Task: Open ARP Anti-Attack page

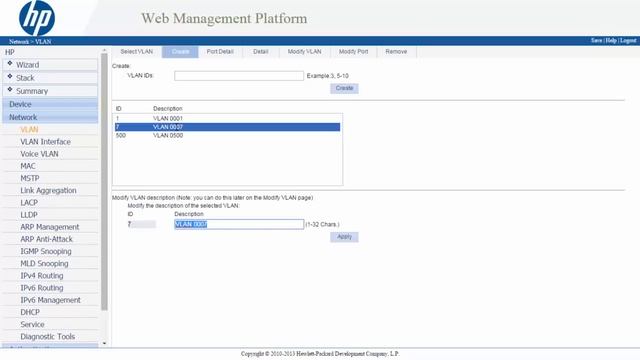Action: coord(47,239)
